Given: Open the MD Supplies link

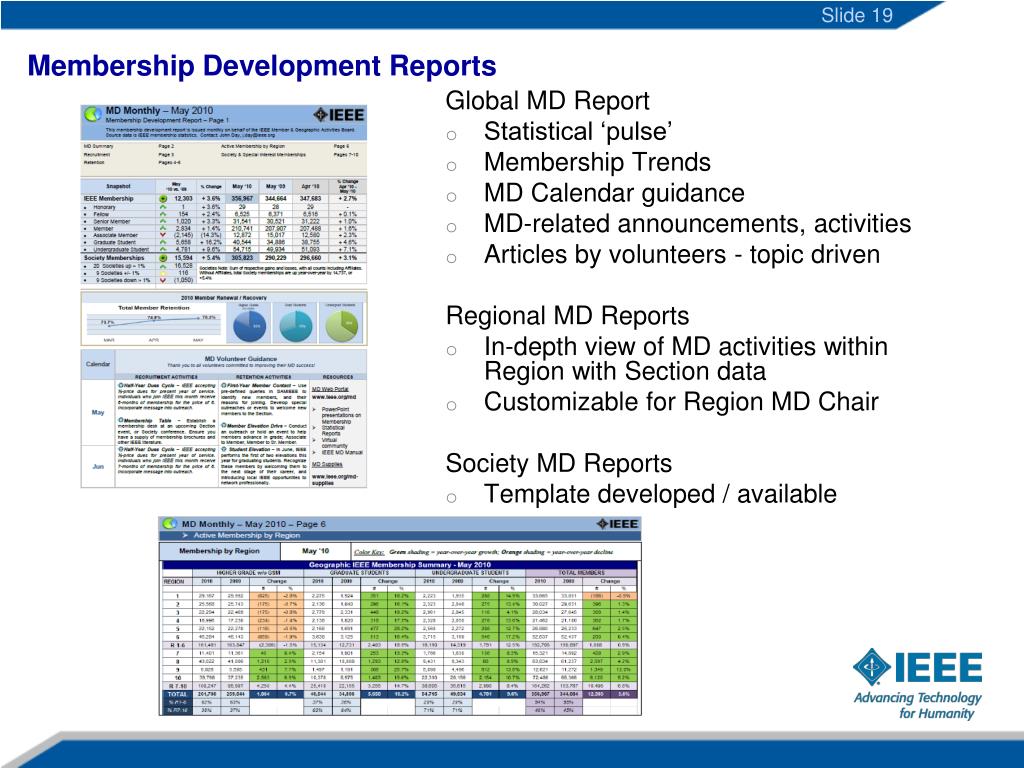Looking at the screenshot, I should [x=327, y=464].
